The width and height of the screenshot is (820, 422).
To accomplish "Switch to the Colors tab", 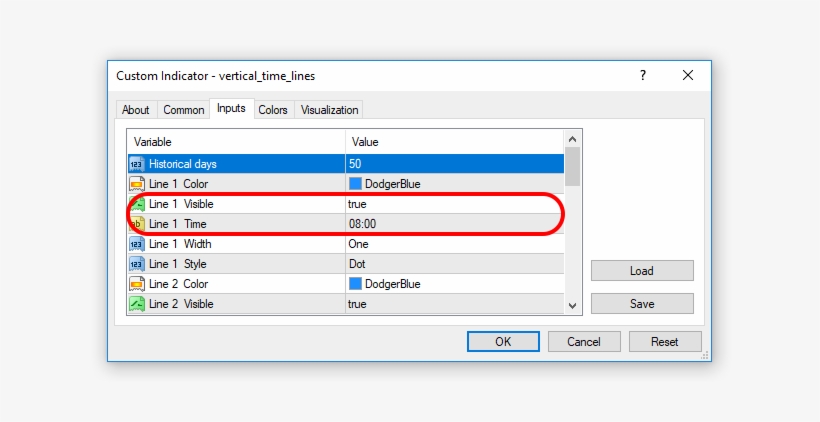I will 273,110.
